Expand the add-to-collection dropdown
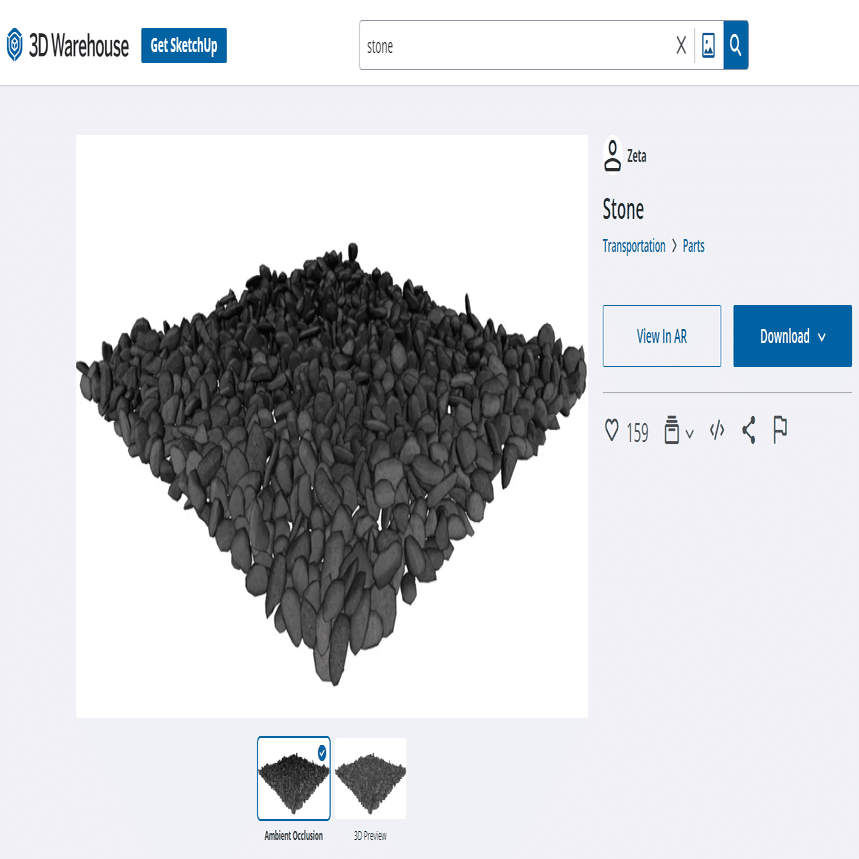The width and height of the screenshot is (859, 859). click(679, 431)
